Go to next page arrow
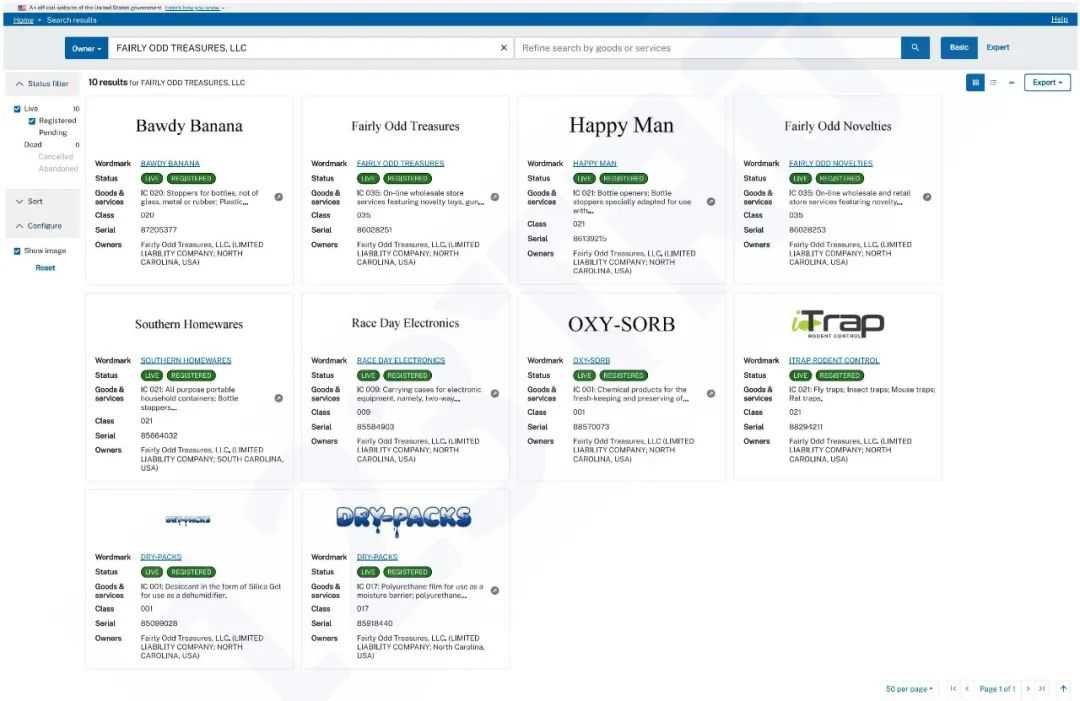Viewport: 1080px width, 701px height. pos(1028,688)
